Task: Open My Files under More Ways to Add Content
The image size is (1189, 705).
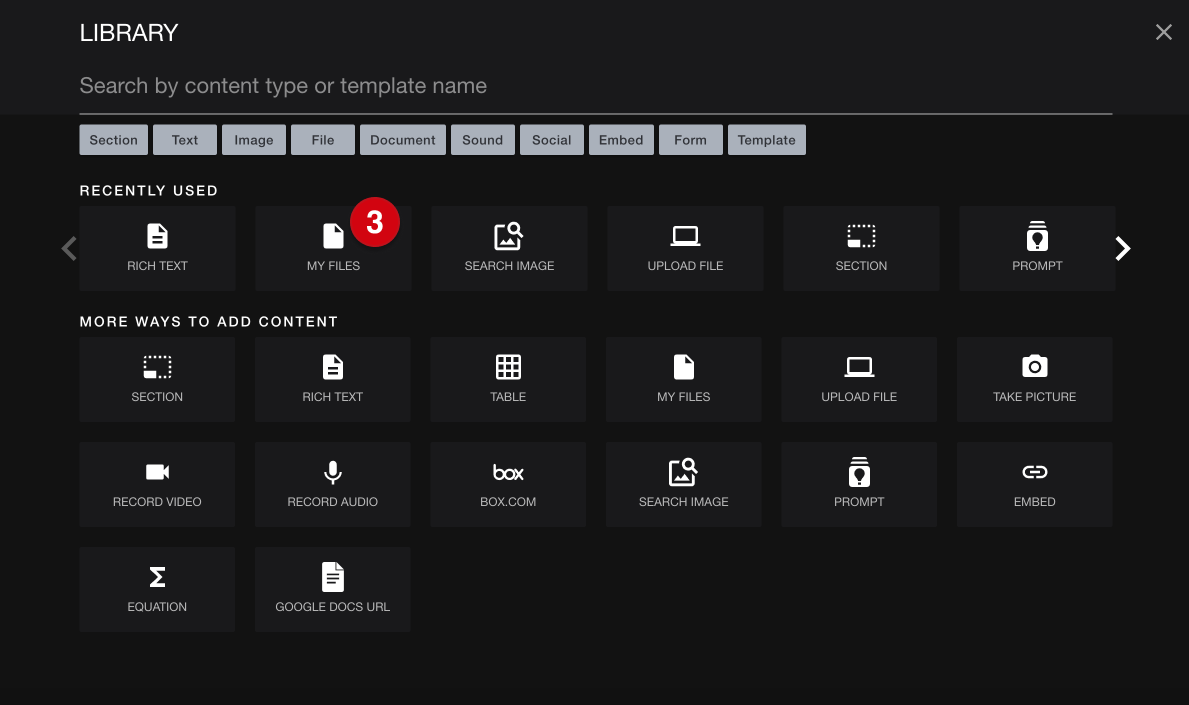Action: [x=683, y=380]
